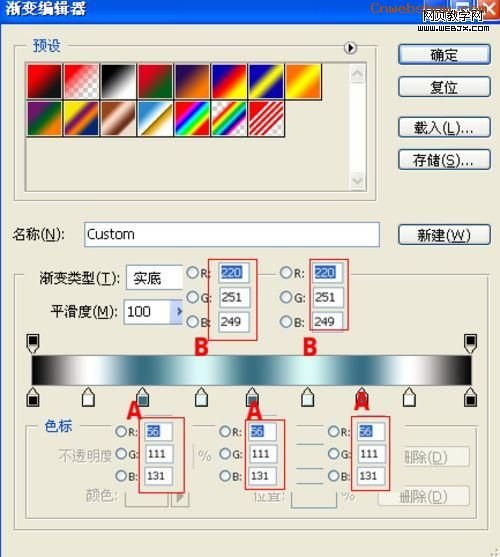
Task: Choose the red diagonal stripes gradient preset
Action: [x=266, y=119]
